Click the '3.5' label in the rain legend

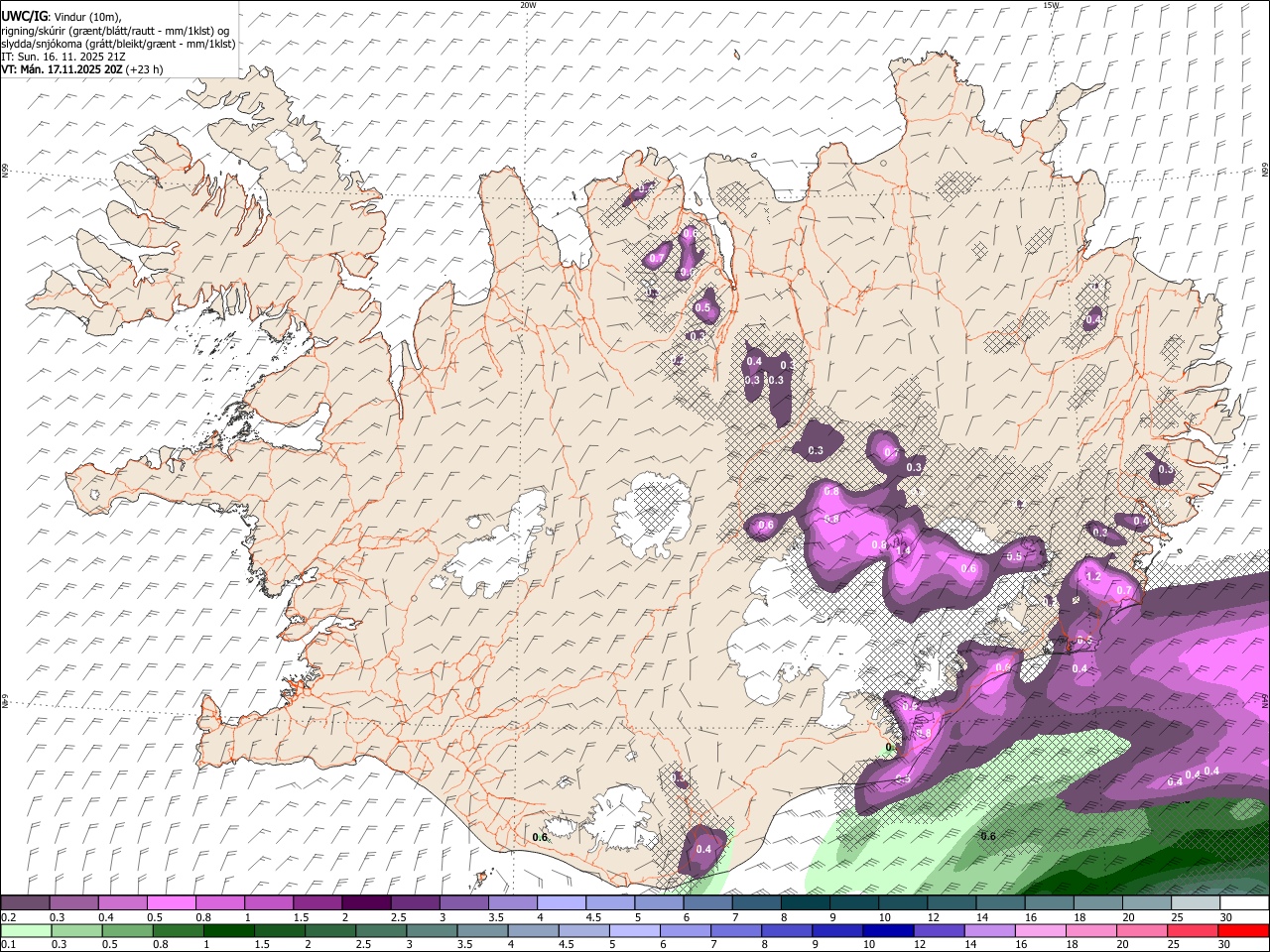click(464, 944)
